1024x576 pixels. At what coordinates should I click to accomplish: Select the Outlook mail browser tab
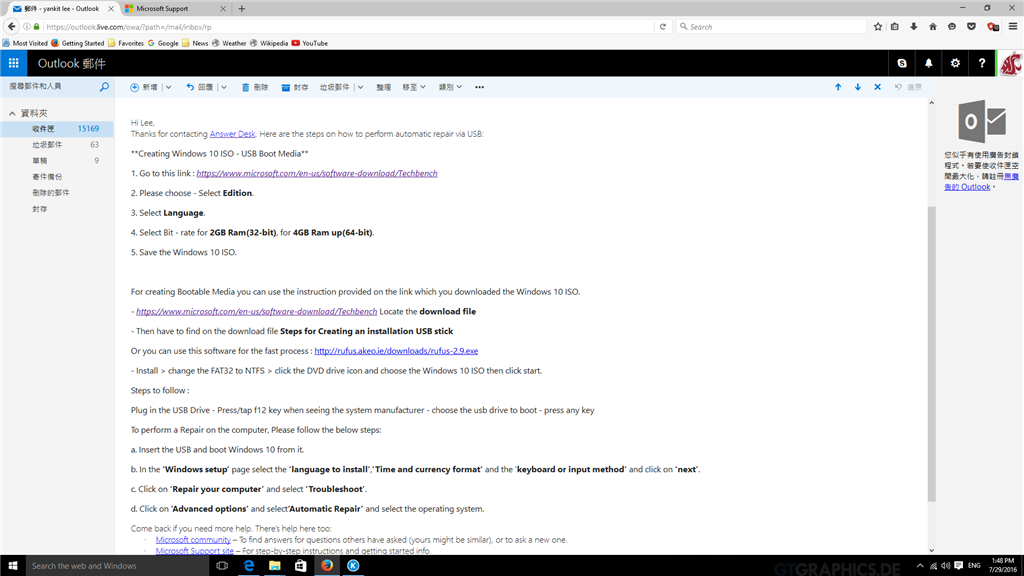pyautogui.click(x=62, y=8)
